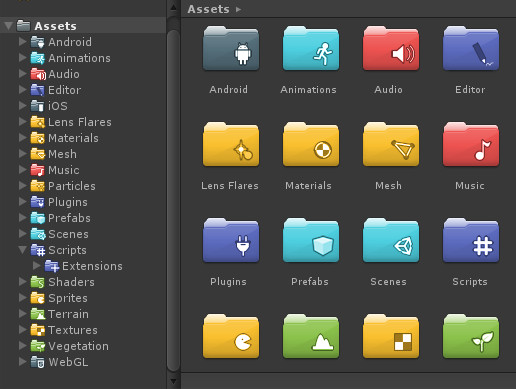Viewport: 516px width, 389px height.
Task: Expand the Lens Flares tree node arrow
Action: 23,122
